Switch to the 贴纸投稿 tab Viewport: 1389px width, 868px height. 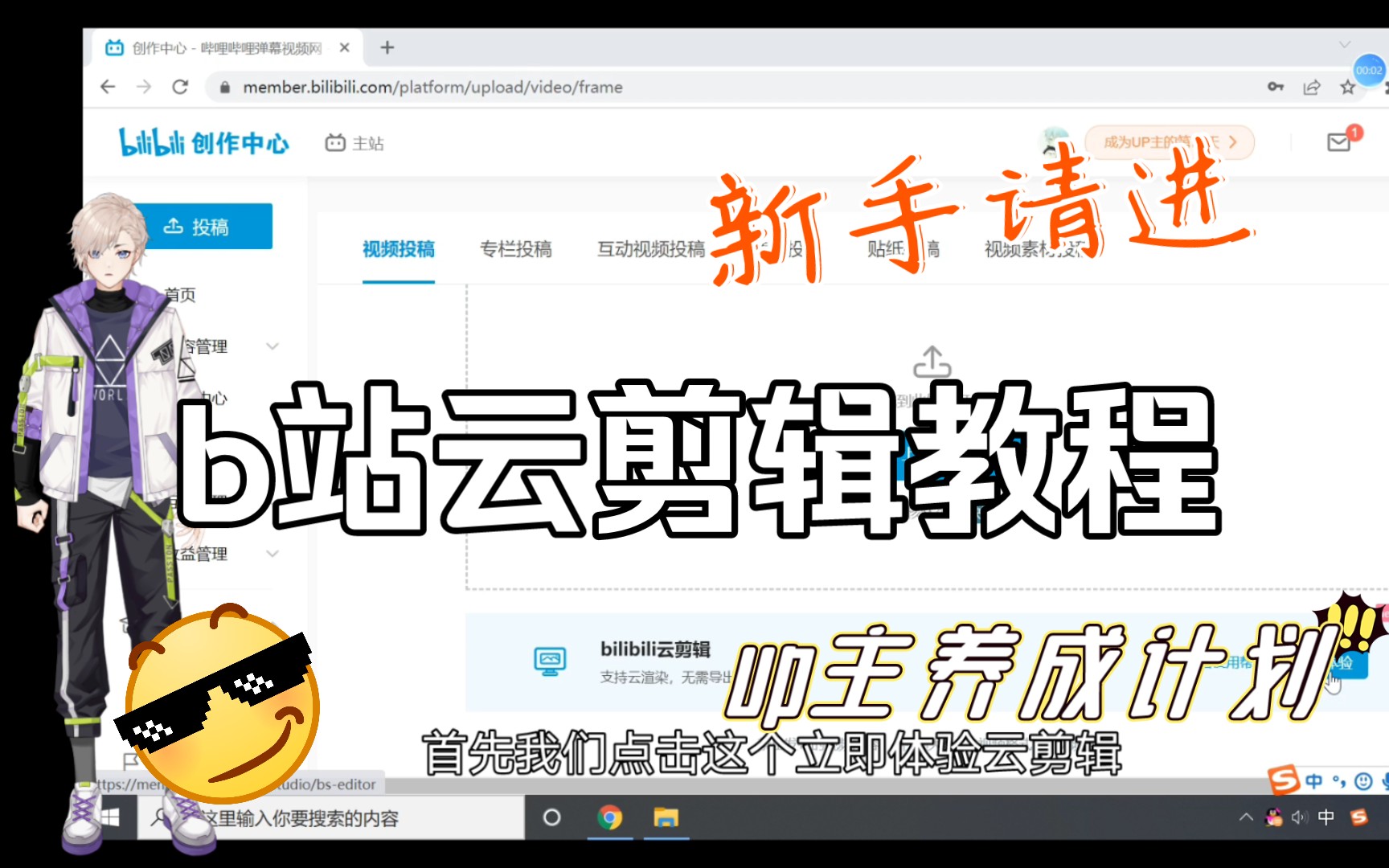(x=903, y=249)
